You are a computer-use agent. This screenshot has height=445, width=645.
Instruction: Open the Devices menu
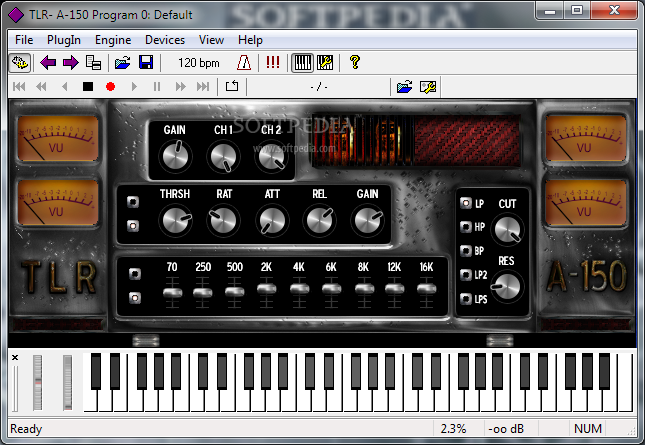point(165,40)
